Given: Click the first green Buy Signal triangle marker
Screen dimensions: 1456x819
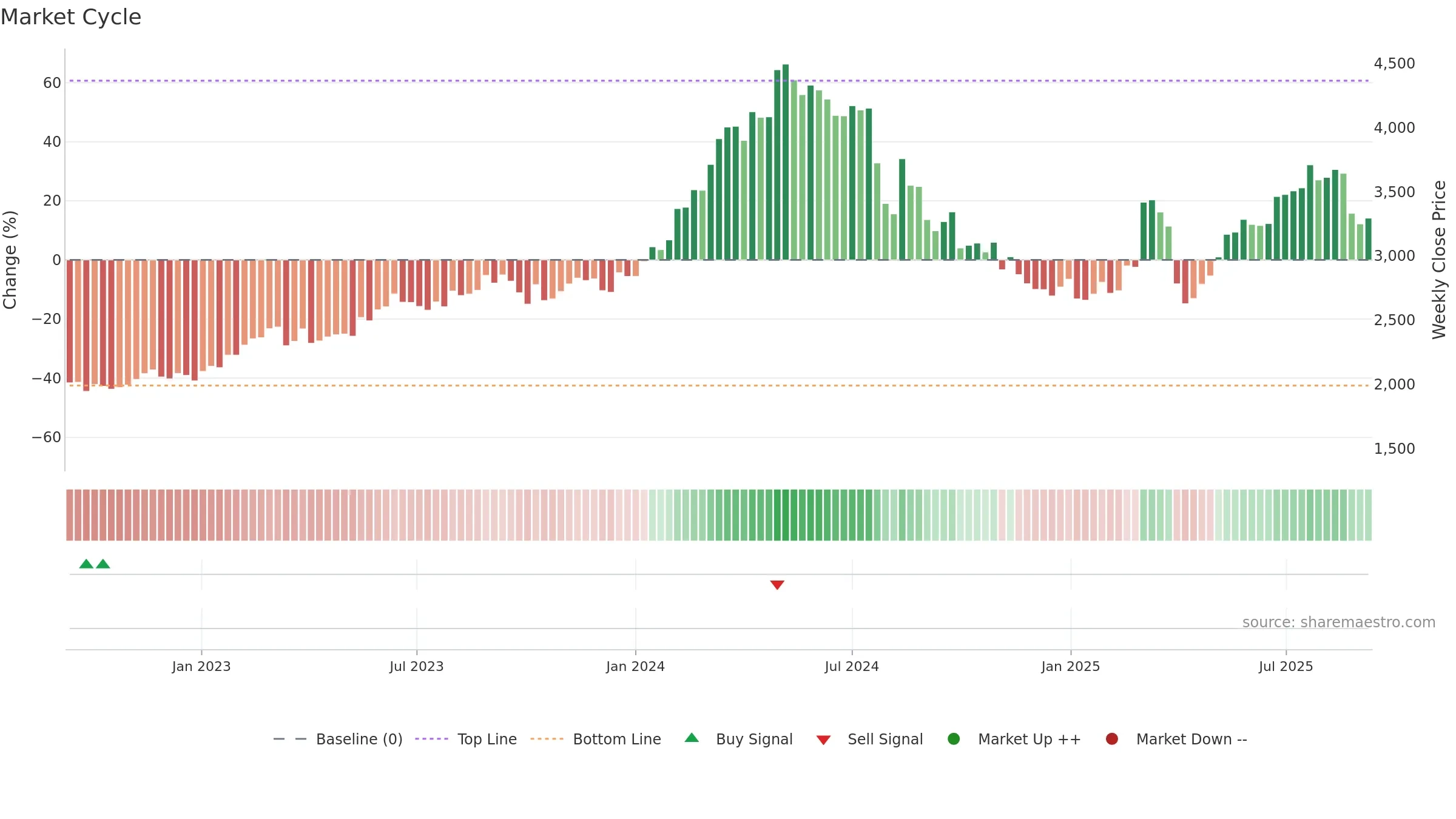Looking at the screenshot, I should [x=86, y=564].
